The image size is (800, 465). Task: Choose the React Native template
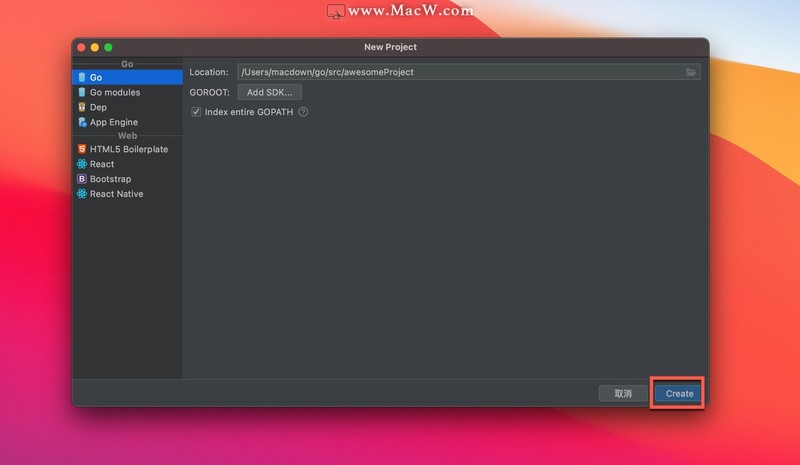point(127,194)
